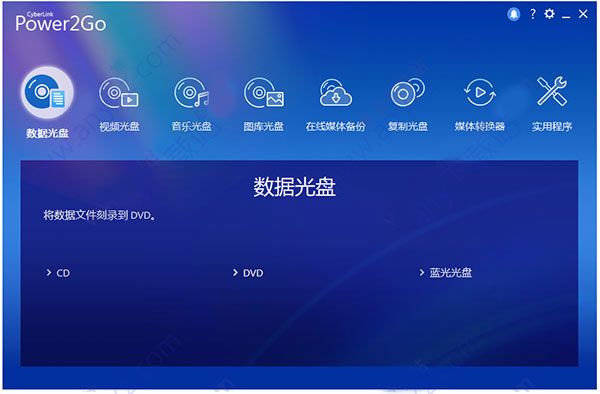Choose the CD data disc option

coord(58,273)
